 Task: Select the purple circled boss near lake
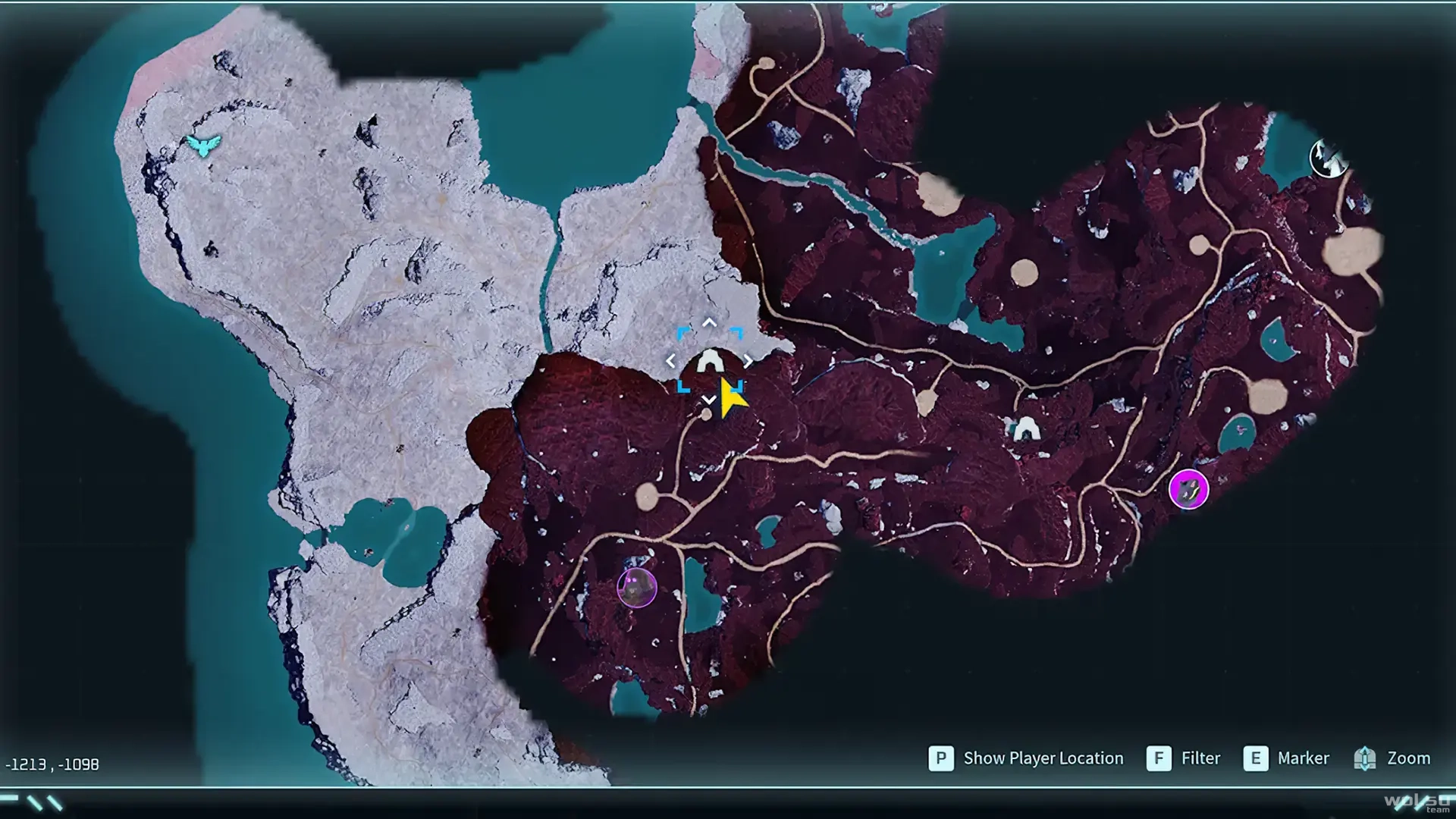coord(636,588)
